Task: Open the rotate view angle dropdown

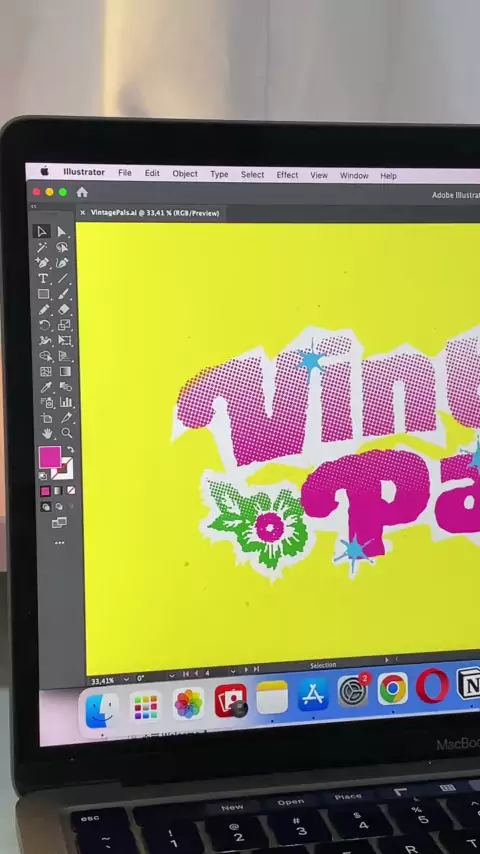Action: point(172,676)
